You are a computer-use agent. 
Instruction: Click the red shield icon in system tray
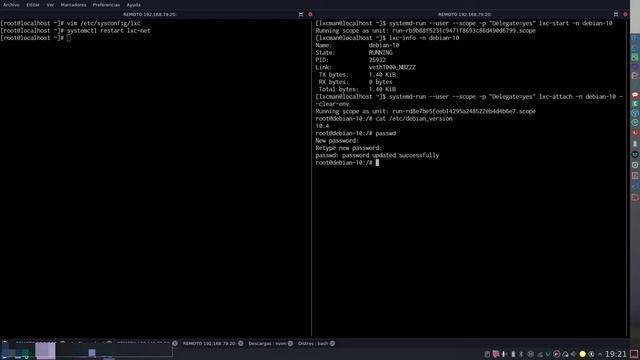(496, 354)
